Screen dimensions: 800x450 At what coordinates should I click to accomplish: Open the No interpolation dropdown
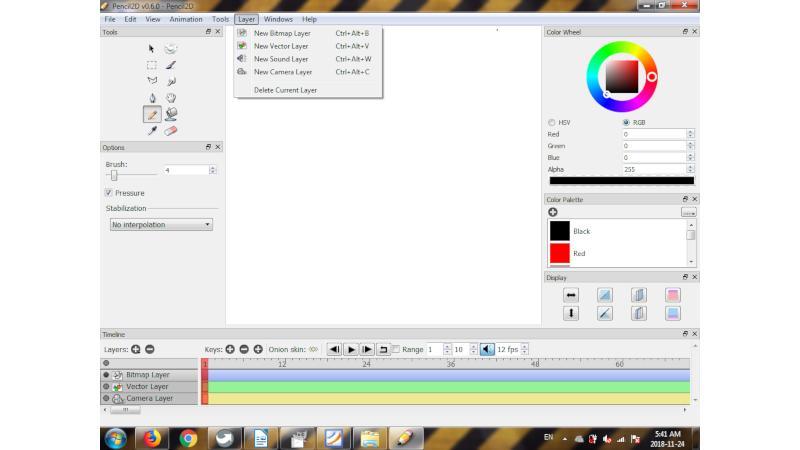coord(161,224)
